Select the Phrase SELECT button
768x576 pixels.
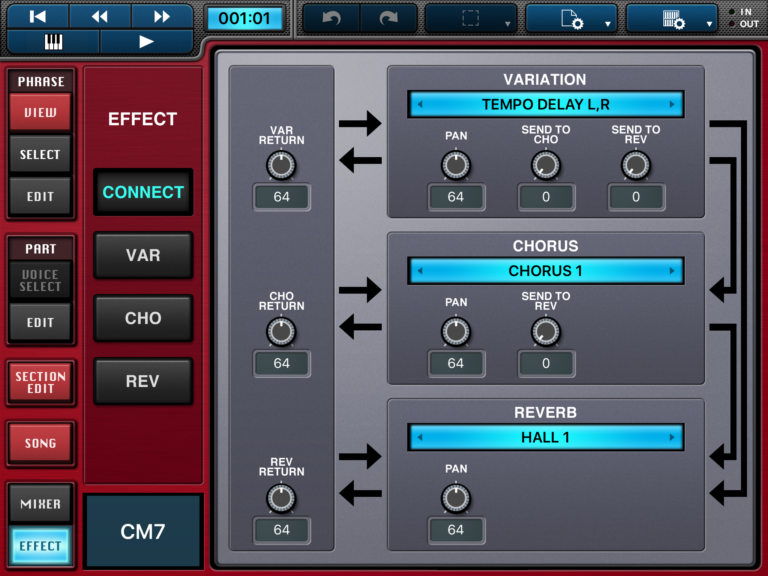click(x=40, y=154)
